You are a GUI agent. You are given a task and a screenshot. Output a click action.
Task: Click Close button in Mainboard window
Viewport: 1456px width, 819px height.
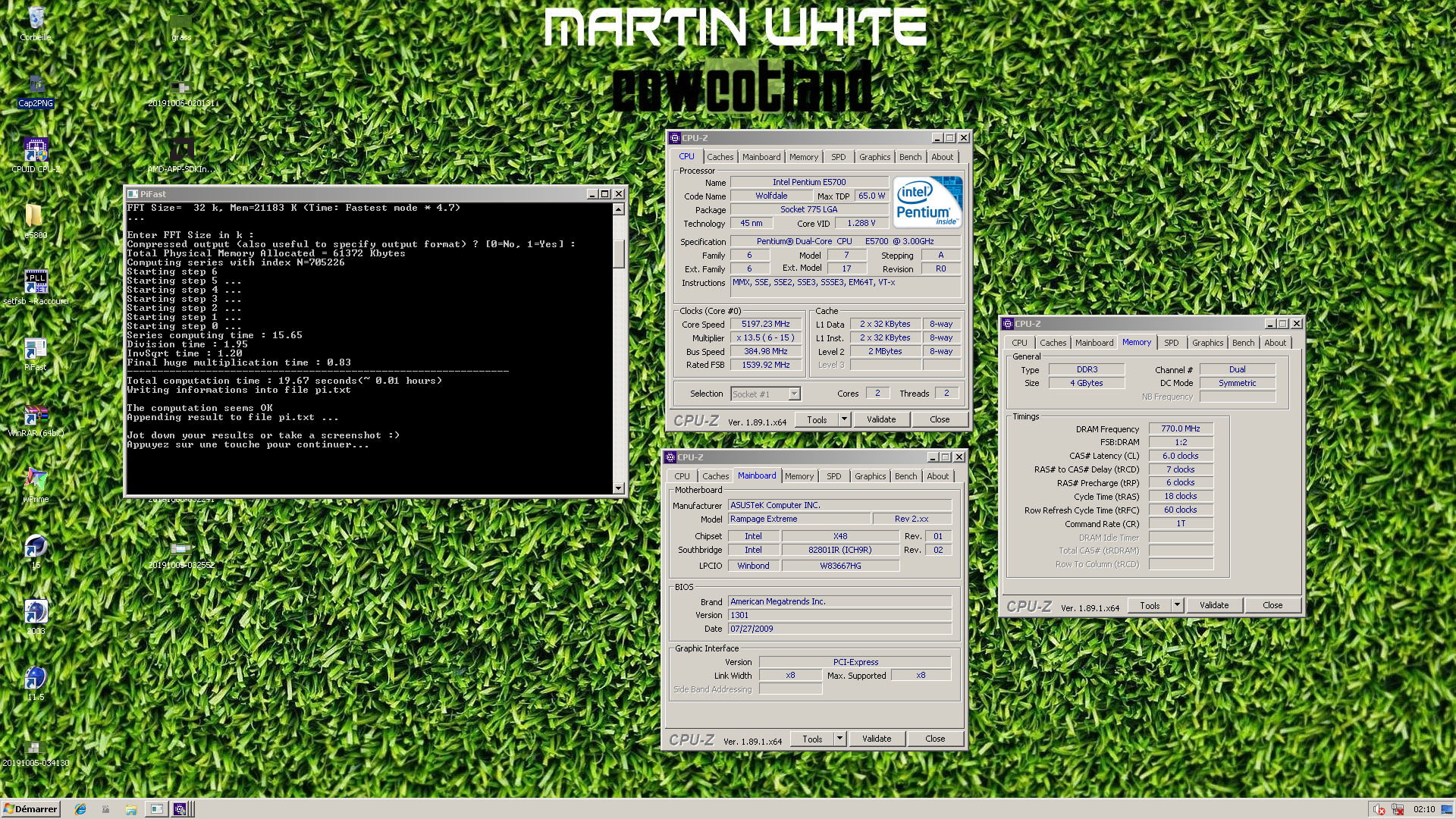[x=935, y=739]
